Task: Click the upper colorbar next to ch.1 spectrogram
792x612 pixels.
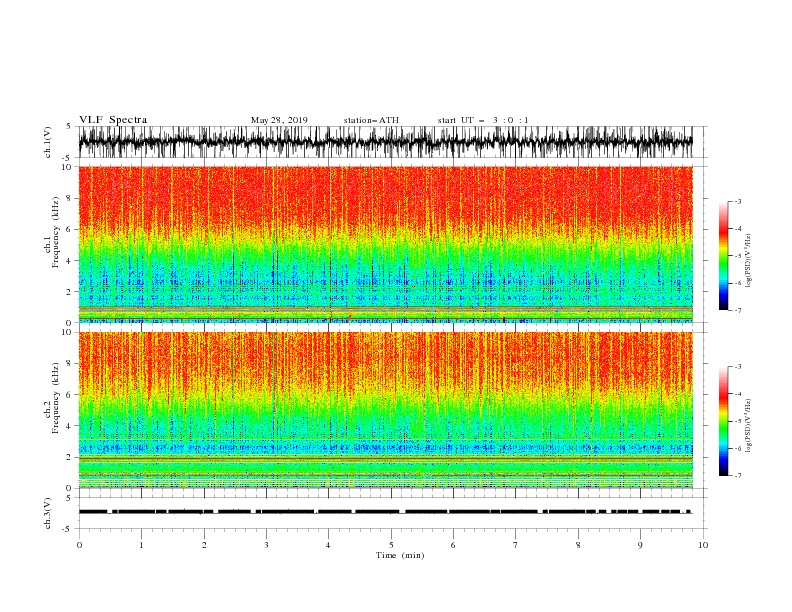Action: [723, 256]
